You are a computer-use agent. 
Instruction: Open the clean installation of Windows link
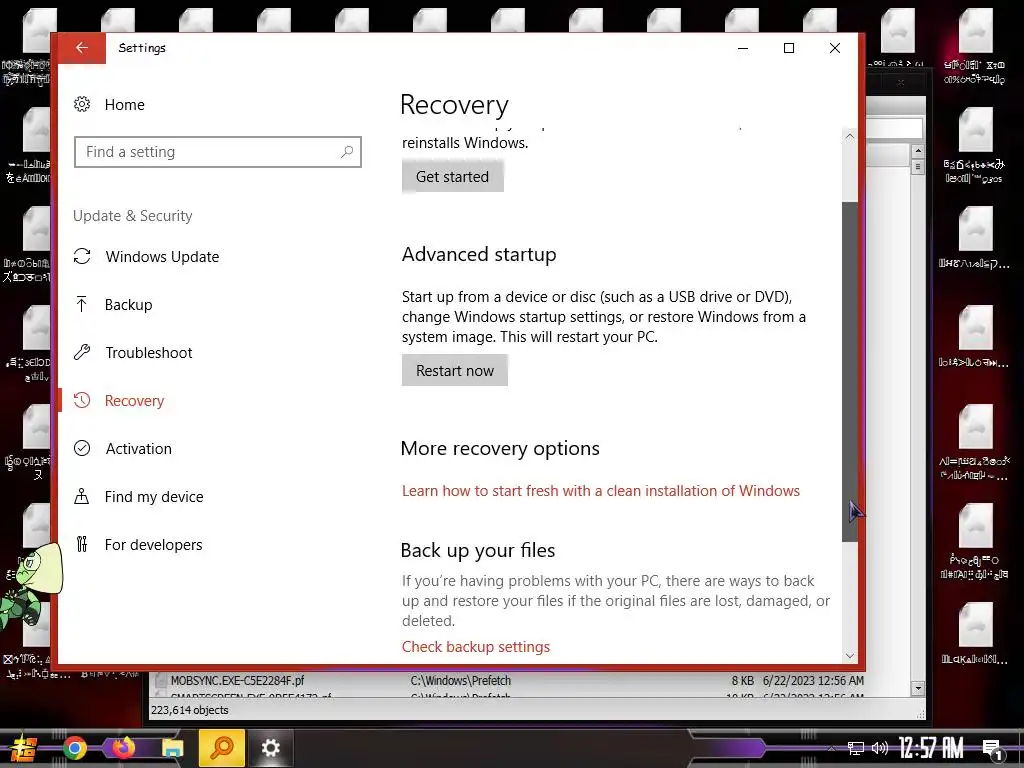(601, 491)
